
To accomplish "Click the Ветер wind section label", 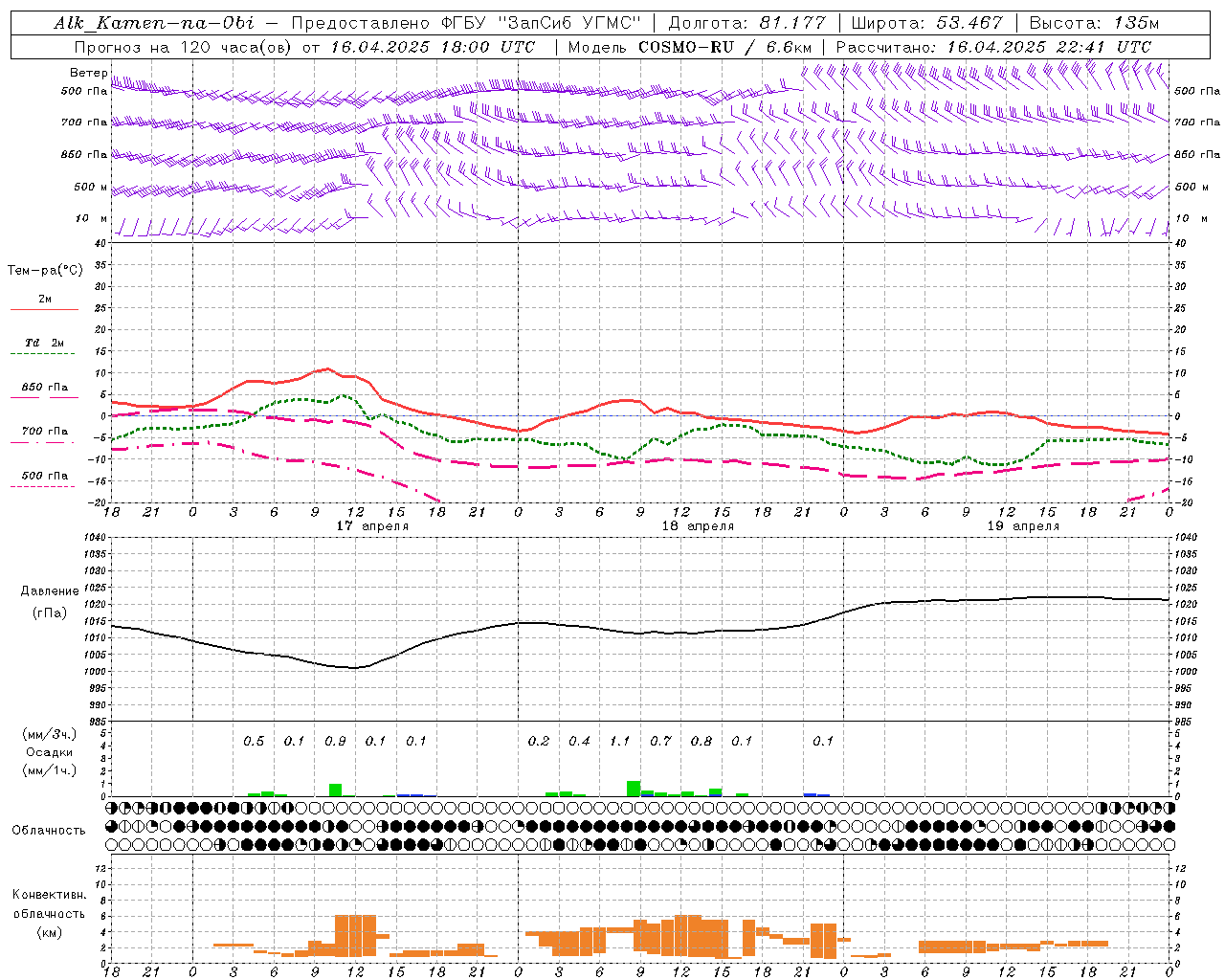I will pyautogui.click(x=89, y=73).
